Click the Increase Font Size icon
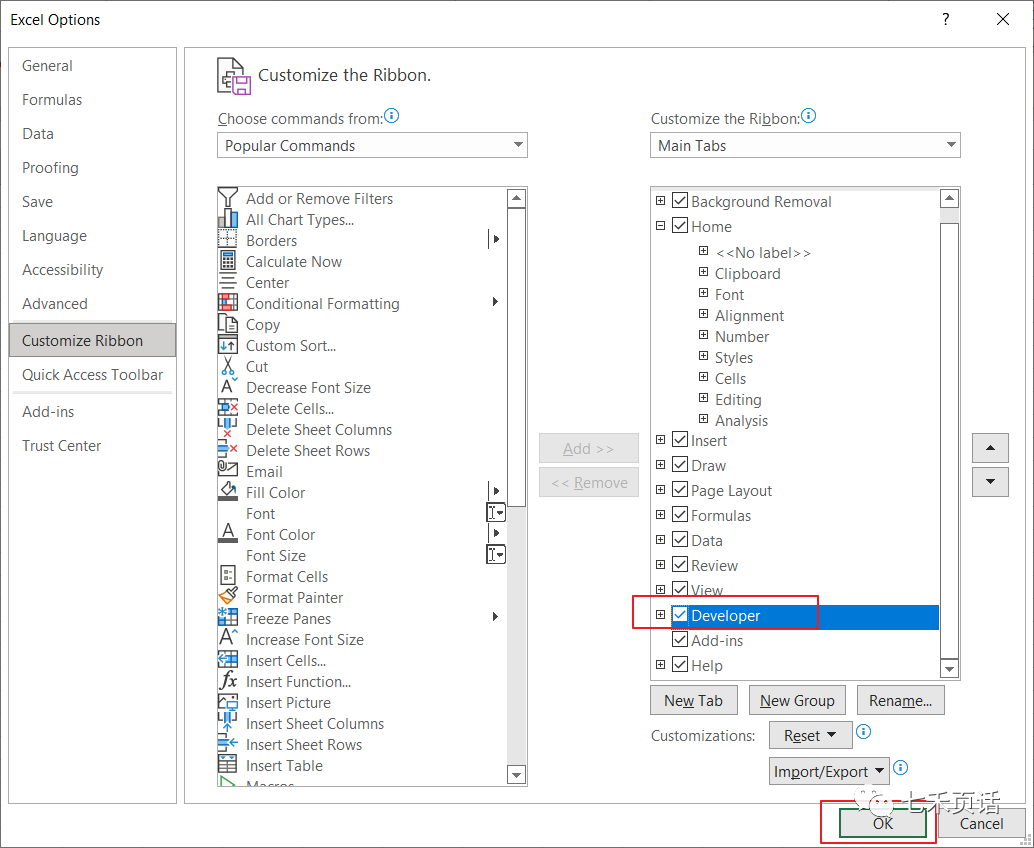1034x848 pixels. click(x=228, y=638)
